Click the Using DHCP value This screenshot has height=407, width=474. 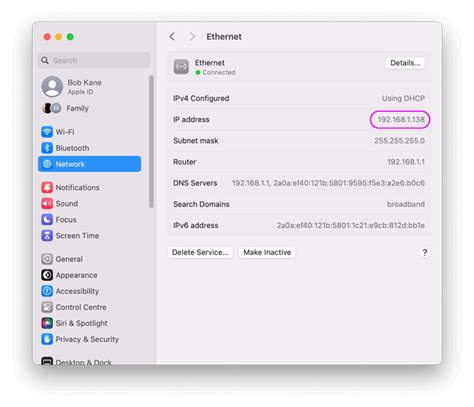point(403,98)
